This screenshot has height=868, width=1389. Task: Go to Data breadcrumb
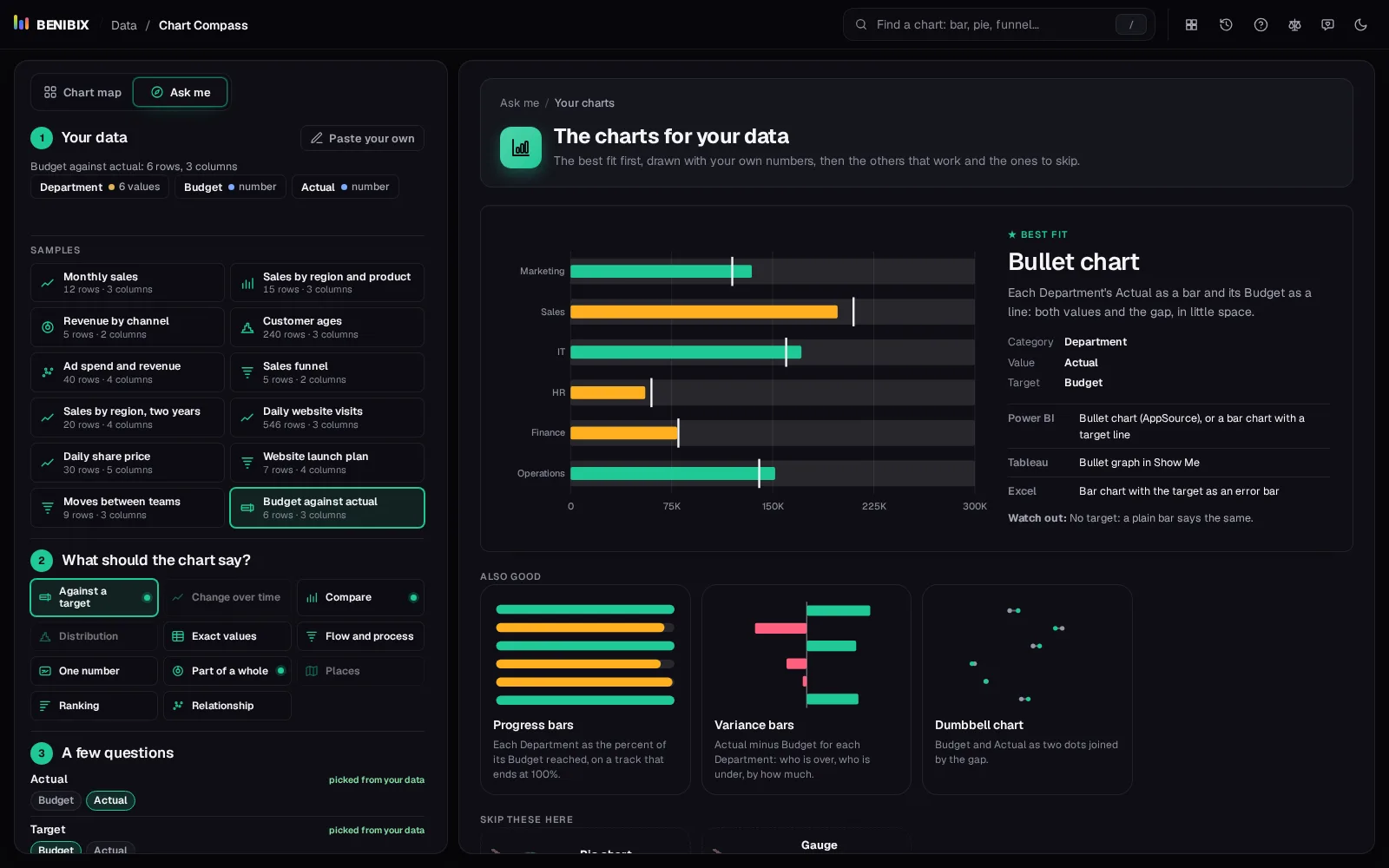(x=124, y=25)
